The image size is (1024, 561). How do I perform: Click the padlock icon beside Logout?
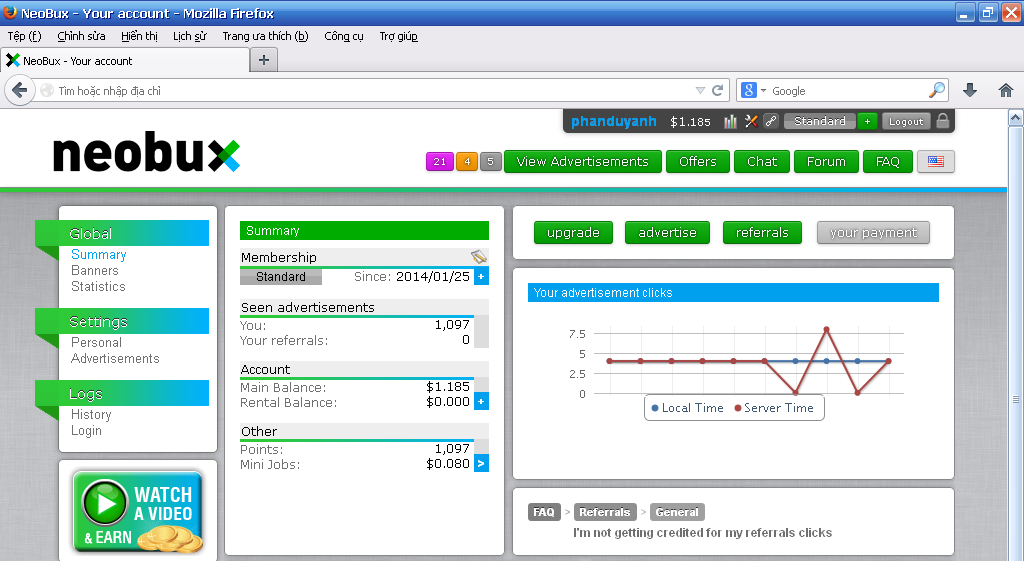(x=942, y=121)
